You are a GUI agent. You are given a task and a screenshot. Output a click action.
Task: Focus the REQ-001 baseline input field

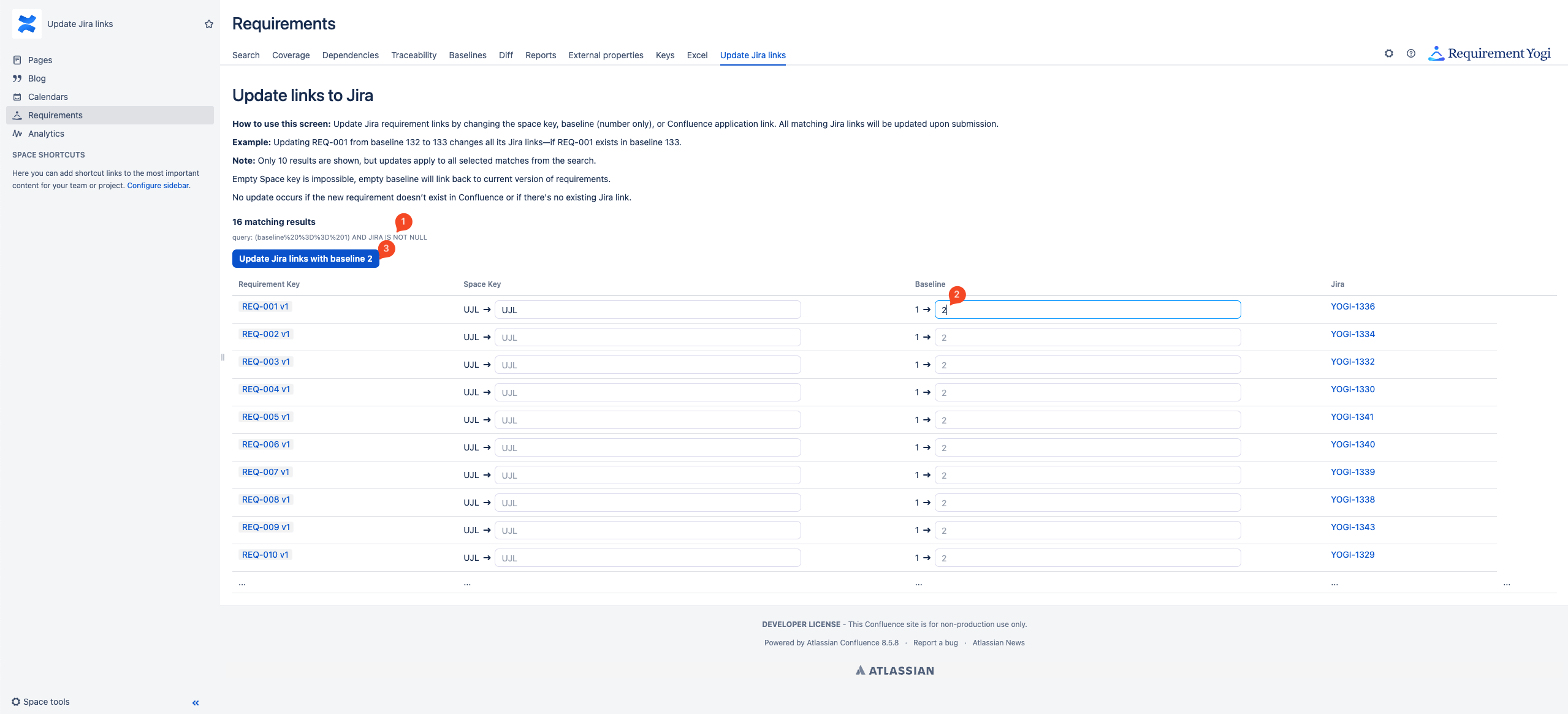tap(1087, 310)
